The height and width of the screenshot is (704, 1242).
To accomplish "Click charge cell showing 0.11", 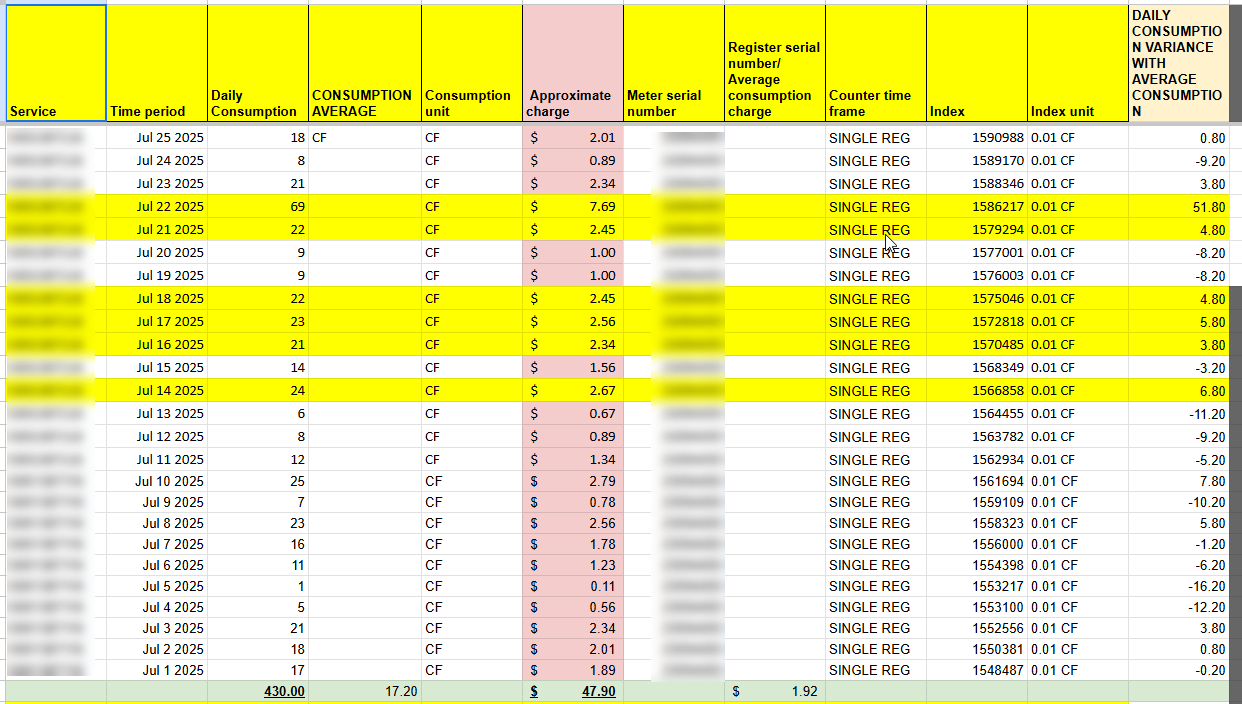I will (573, 586).
